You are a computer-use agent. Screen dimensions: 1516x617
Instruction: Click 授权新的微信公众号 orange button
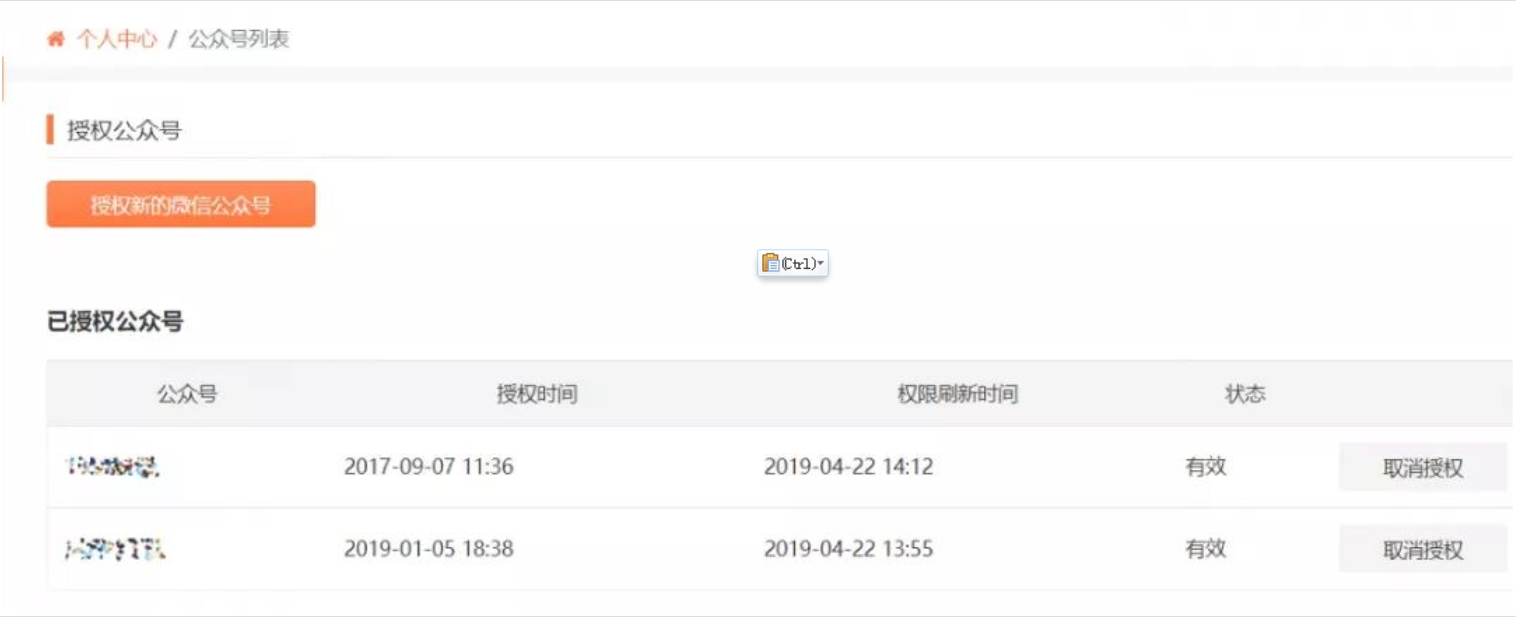click(181, 204)
